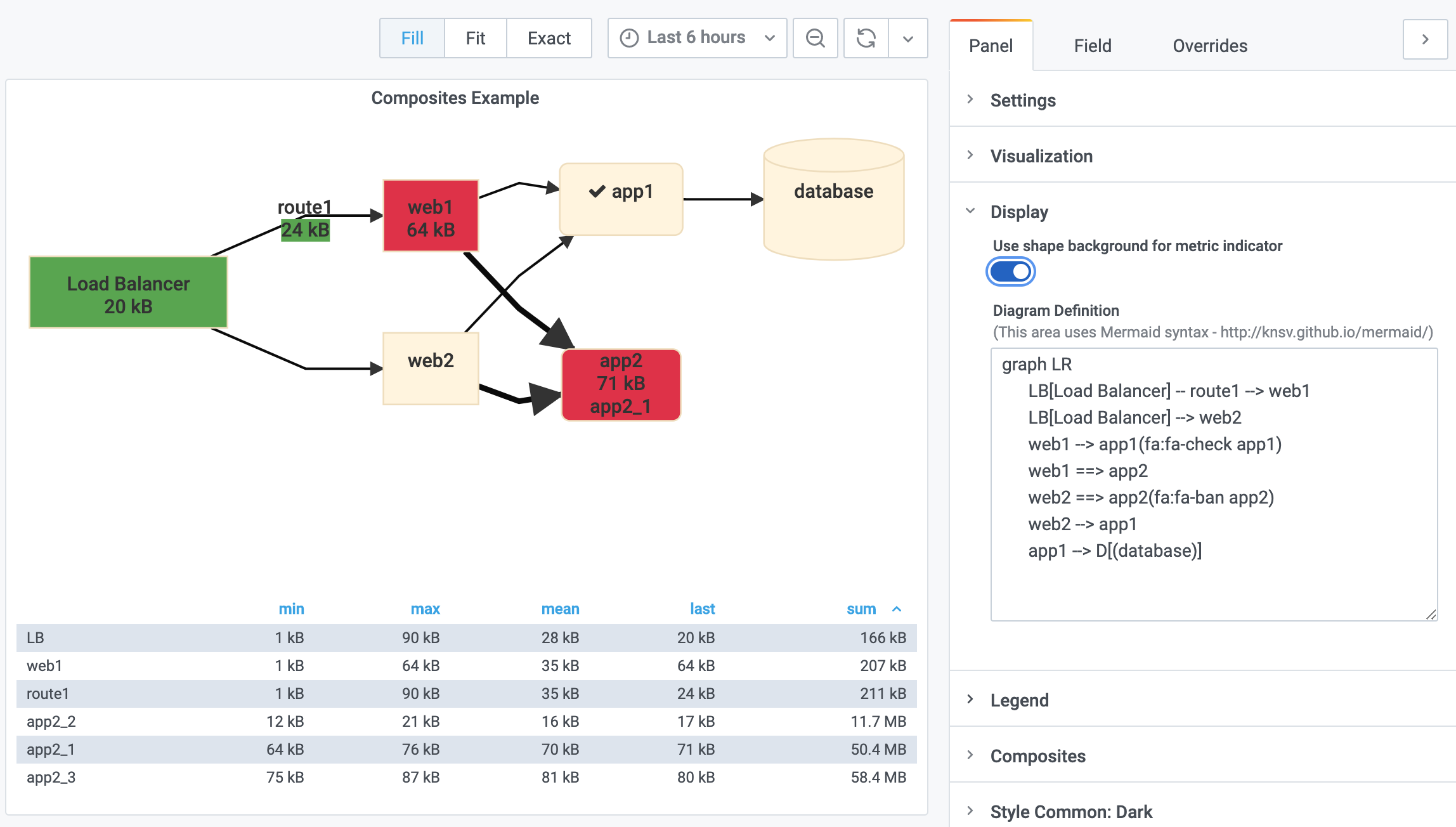Switch to the Field tab
This screenshot has width=1456, height=827.
pyautogui.click(x=1092, y=46)
